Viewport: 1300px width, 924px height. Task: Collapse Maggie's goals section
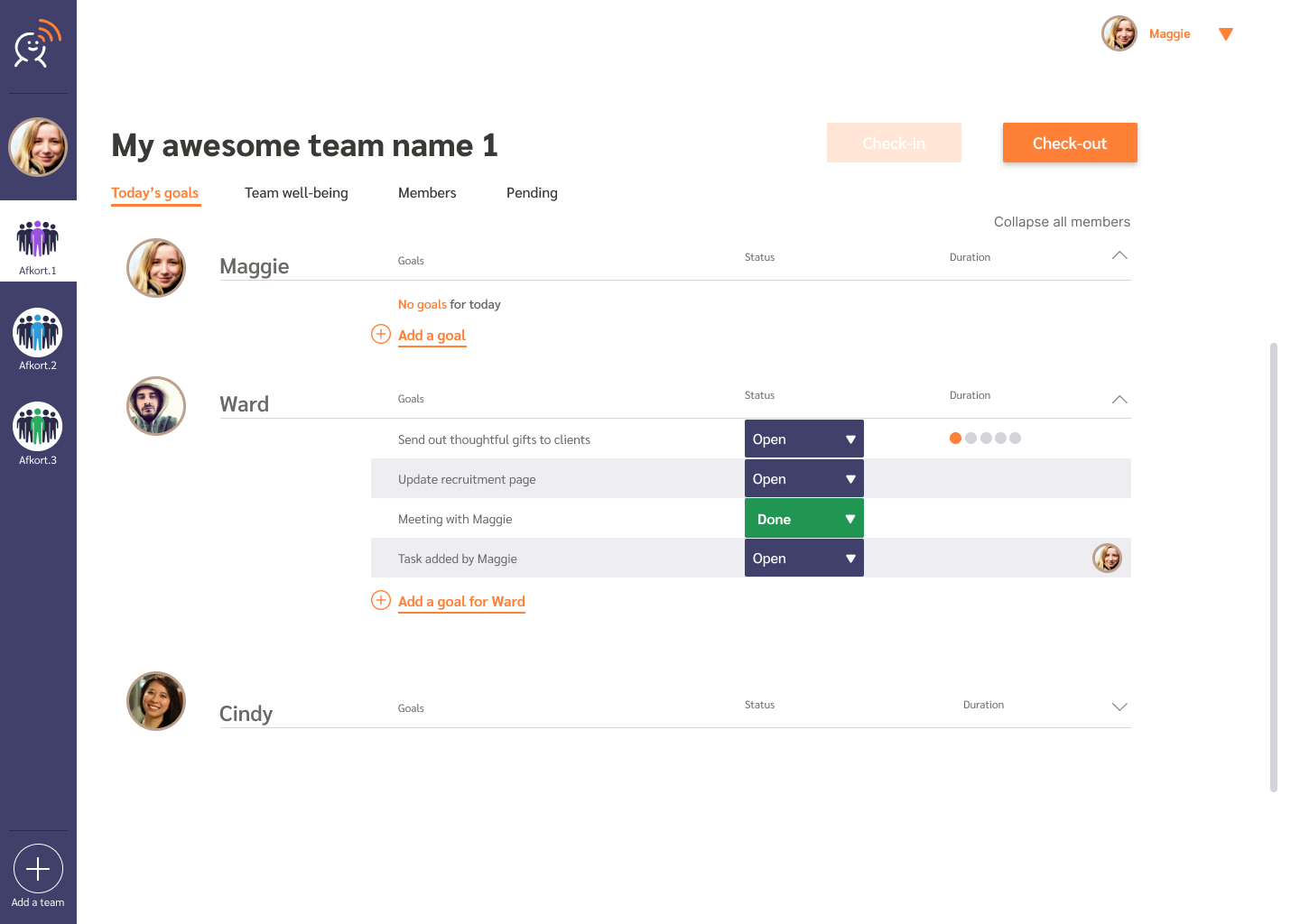click(x=1119, y=255)
